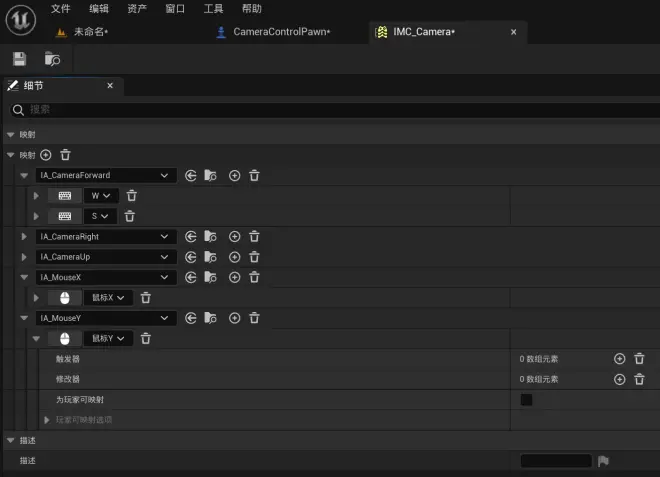Add a trigger element in the 触发器 row
Screen dimensions: 660x477
click(x=620, y=359)
